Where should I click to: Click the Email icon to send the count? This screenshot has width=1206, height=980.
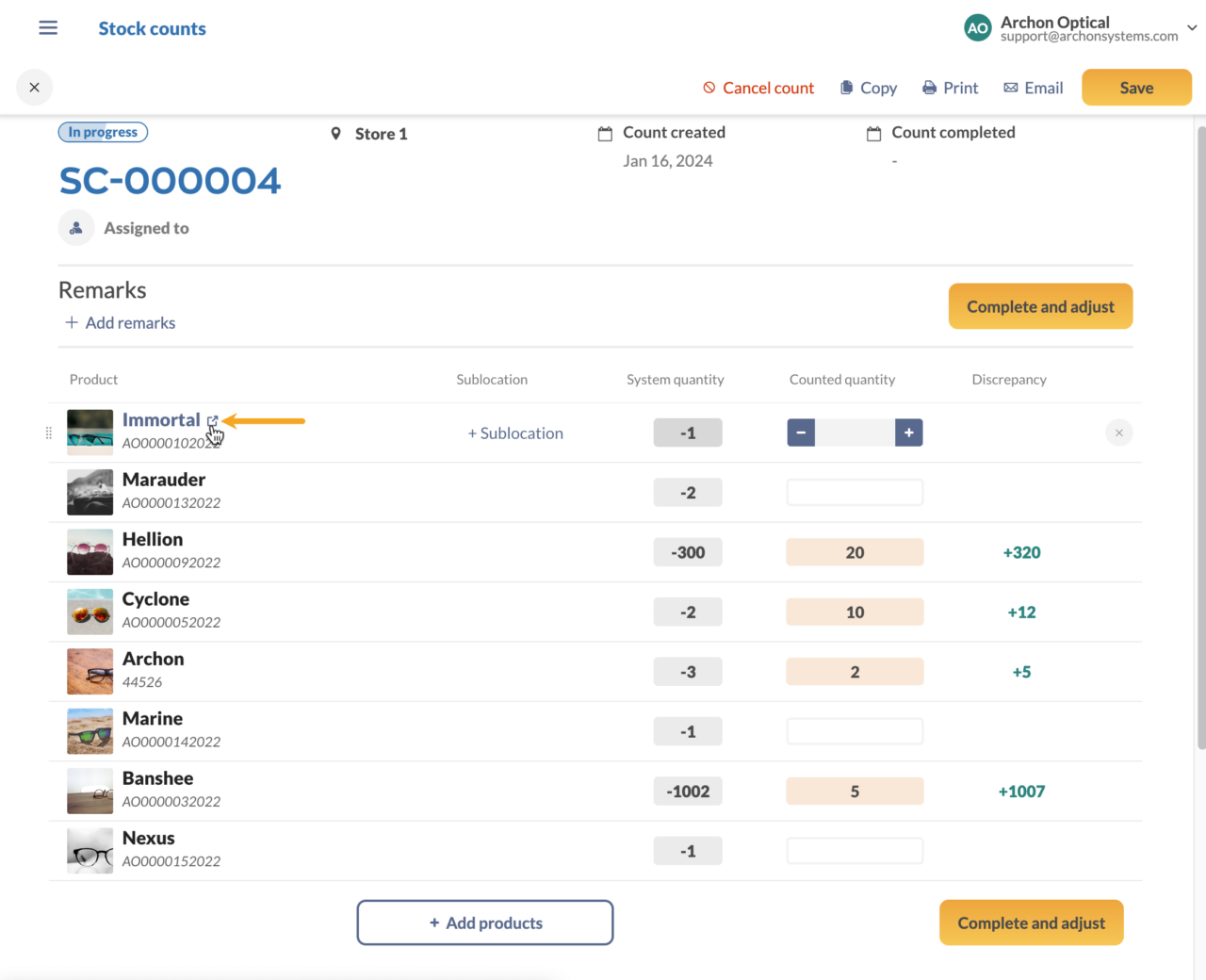[x=1011, y=87]
